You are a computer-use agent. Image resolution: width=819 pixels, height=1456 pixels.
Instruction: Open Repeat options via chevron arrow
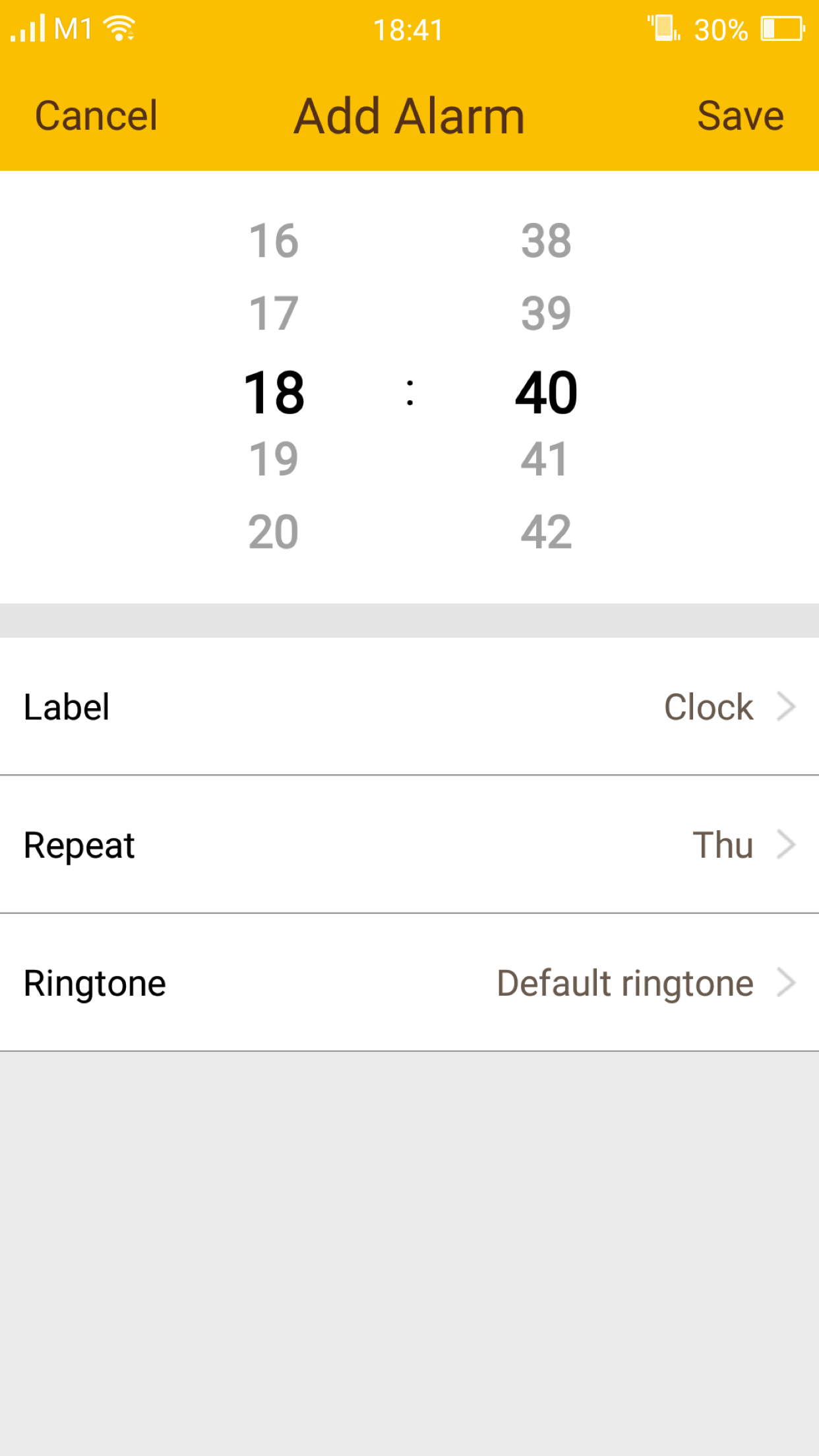(786, 845)
